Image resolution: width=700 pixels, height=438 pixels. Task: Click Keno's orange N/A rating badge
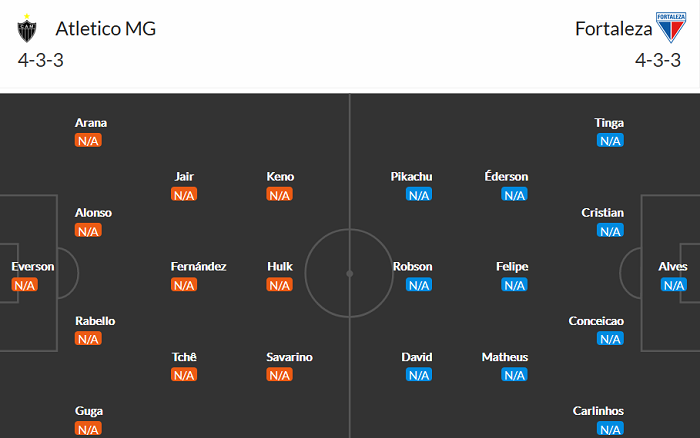(280, 195)
